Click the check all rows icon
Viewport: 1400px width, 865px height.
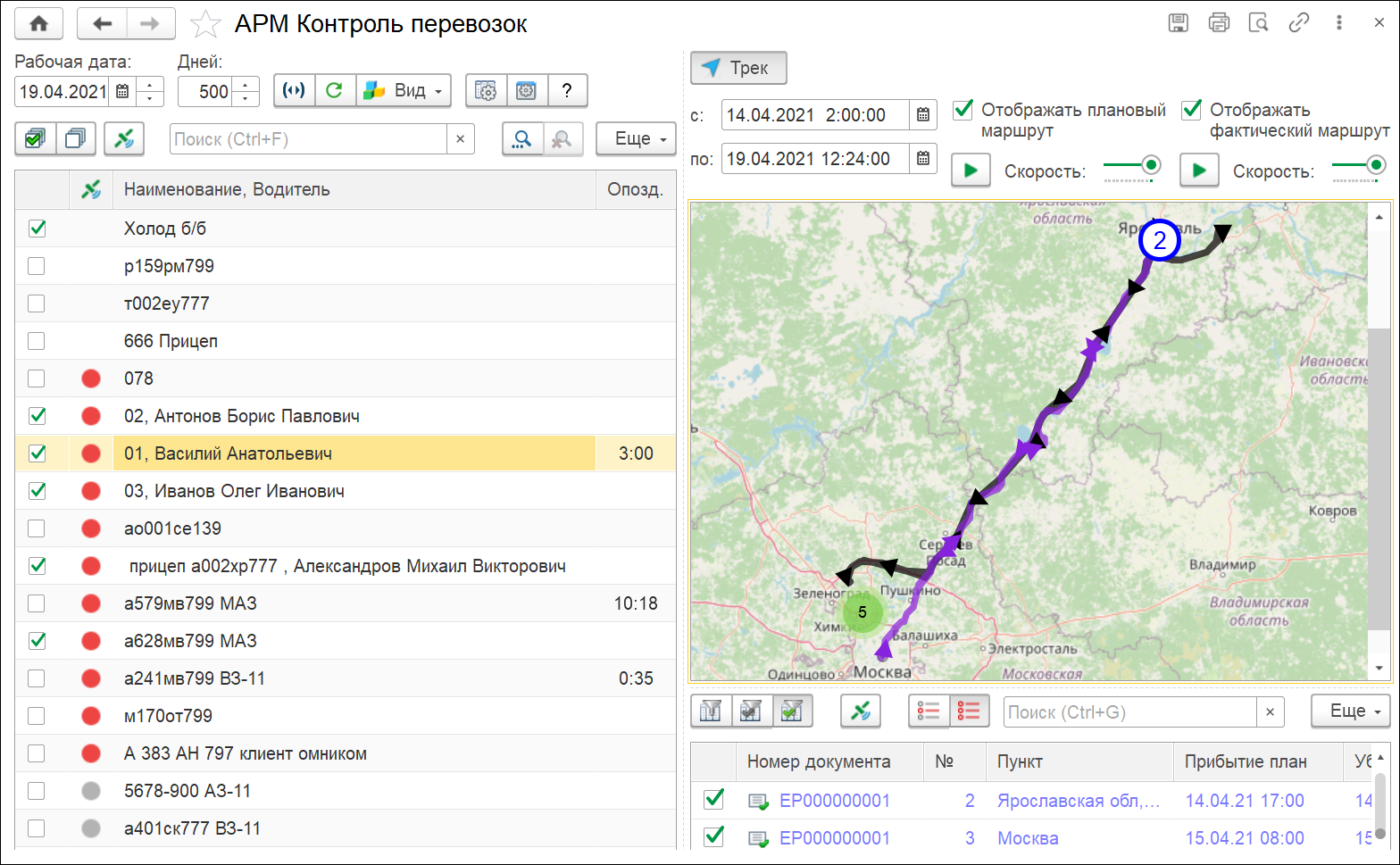tap(36, 138)
